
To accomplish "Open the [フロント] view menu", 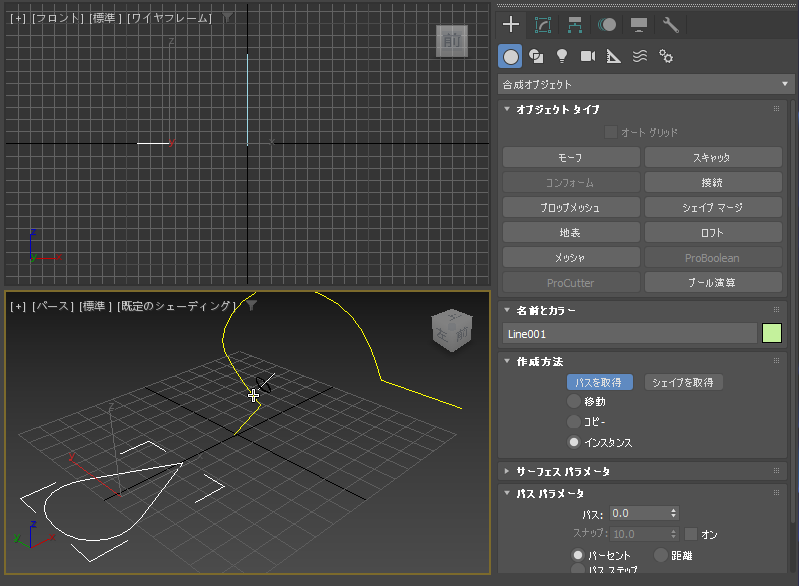I will (58, 18).
